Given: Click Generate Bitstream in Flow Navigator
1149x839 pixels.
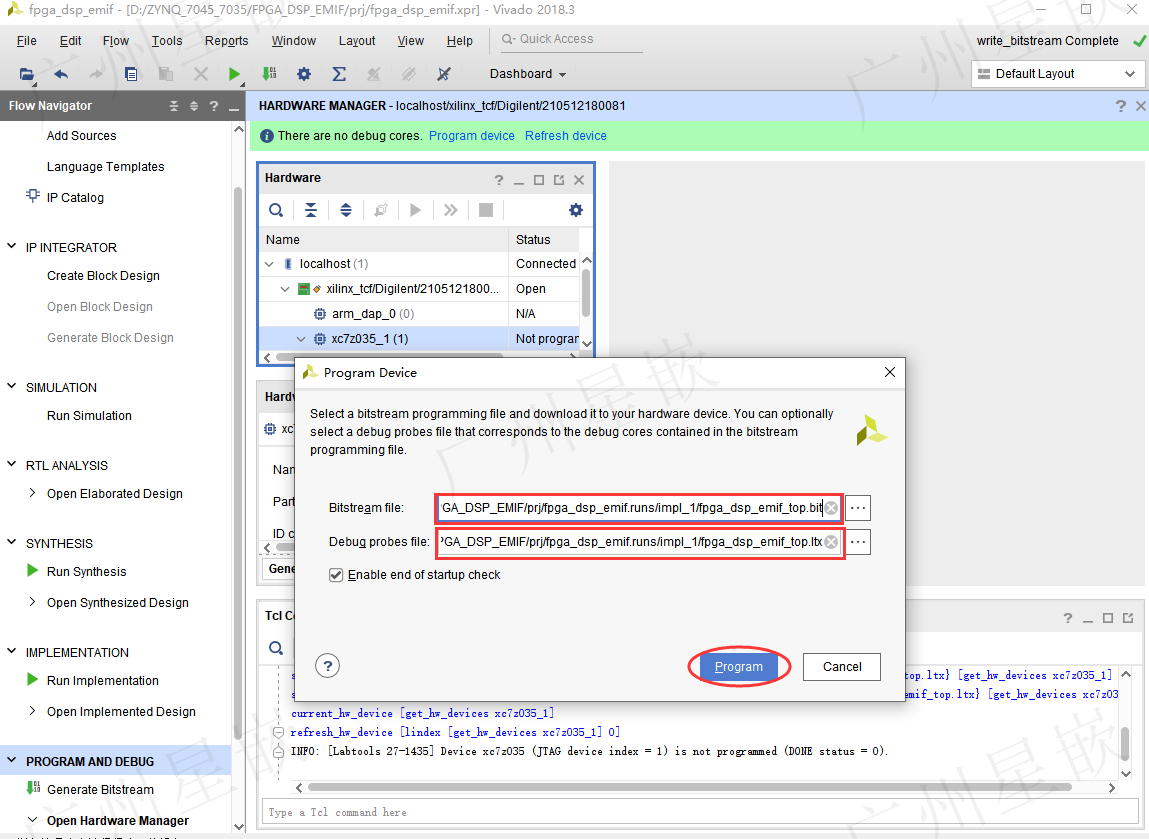Looking at the screenshot, I should point(100,790).
